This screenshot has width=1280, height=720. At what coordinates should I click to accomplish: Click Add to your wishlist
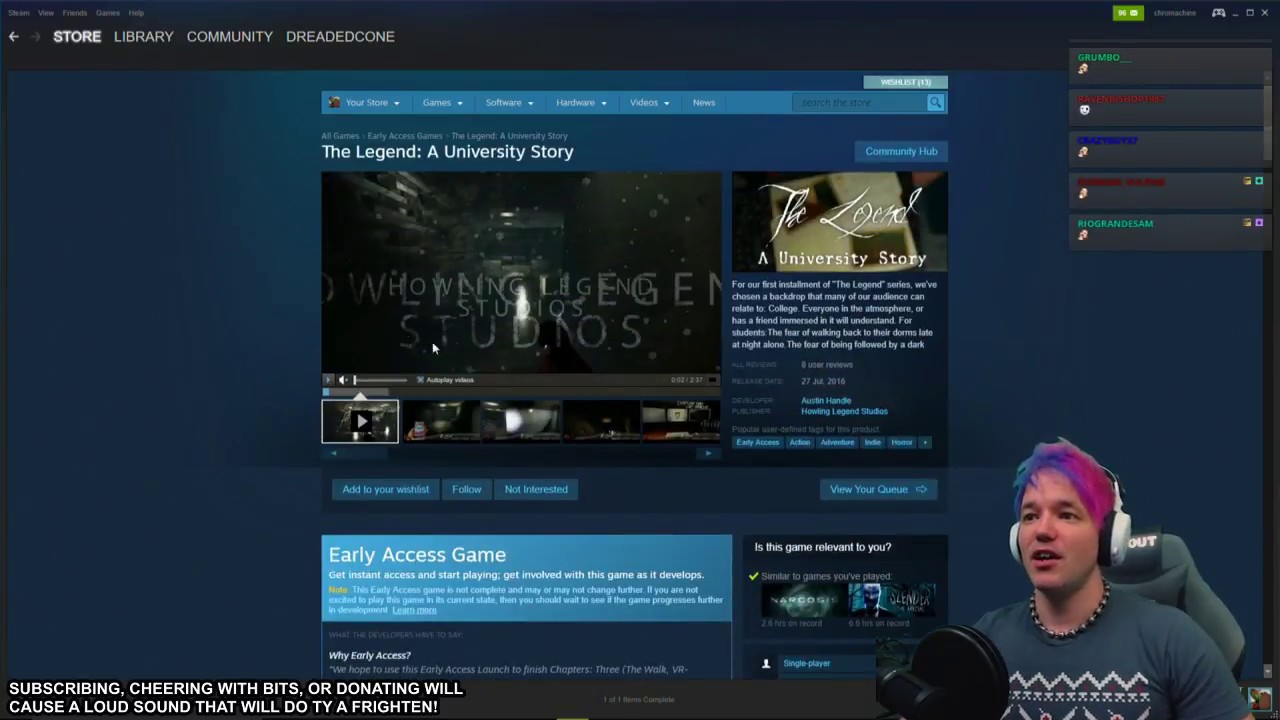click(x=385, y=489)
